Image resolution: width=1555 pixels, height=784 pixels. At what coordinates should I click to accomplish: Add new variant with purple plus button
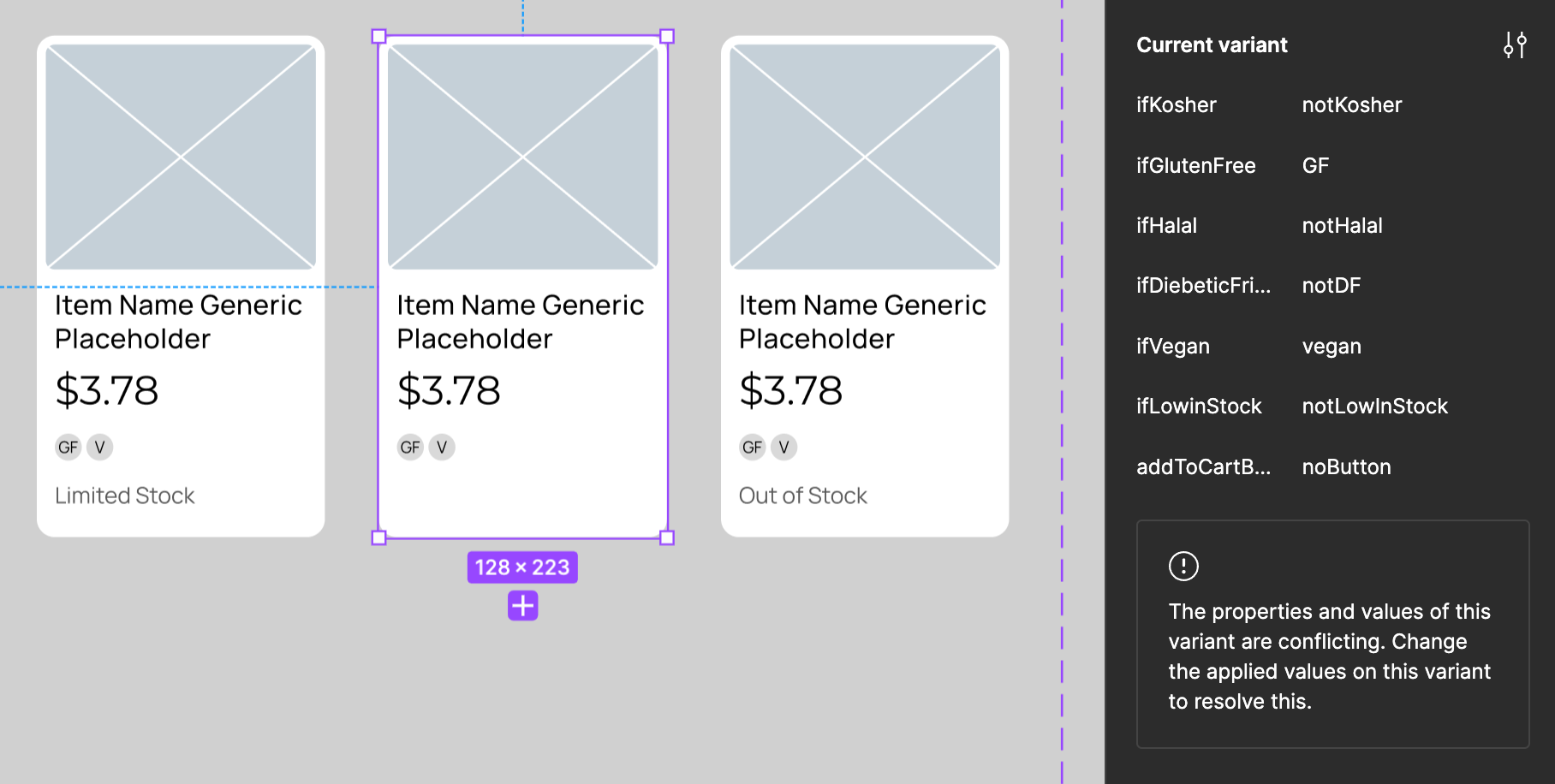[x=522, y=605]
